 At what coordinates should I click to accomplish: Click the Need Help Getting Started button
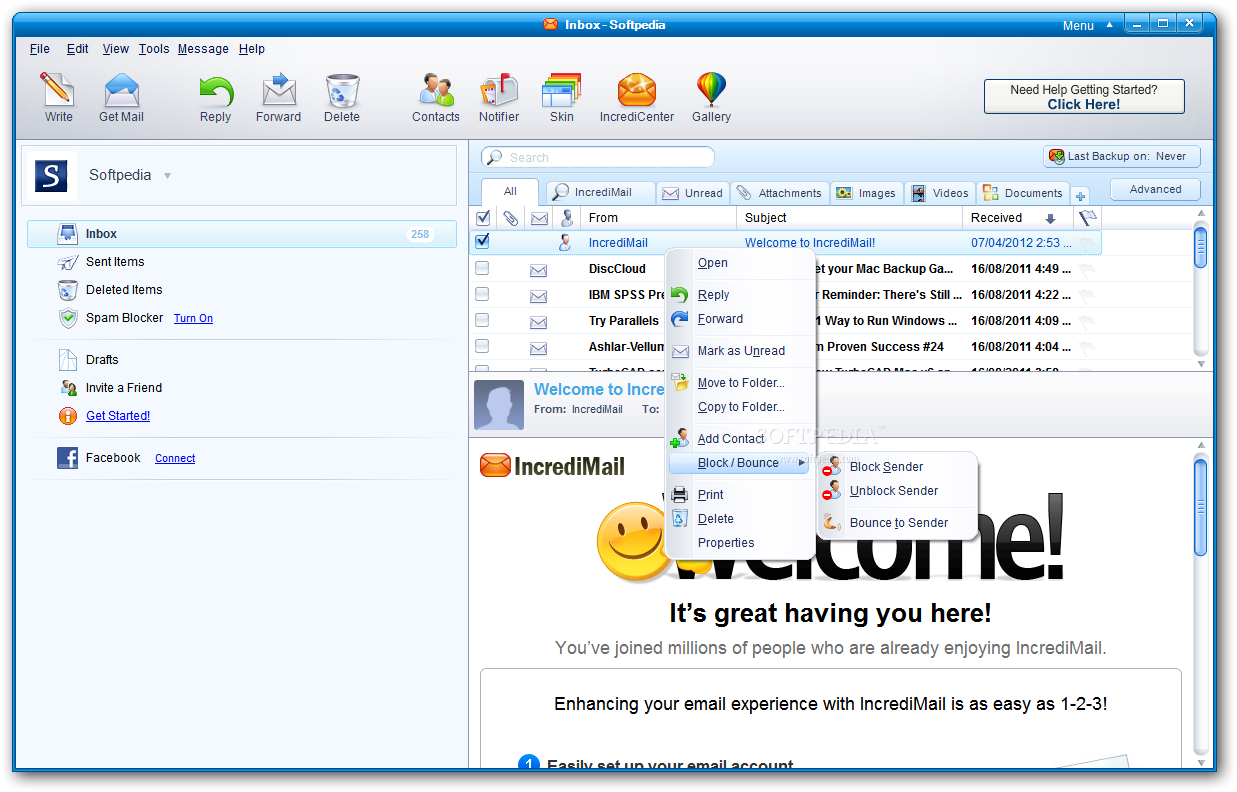(1084, 97)
